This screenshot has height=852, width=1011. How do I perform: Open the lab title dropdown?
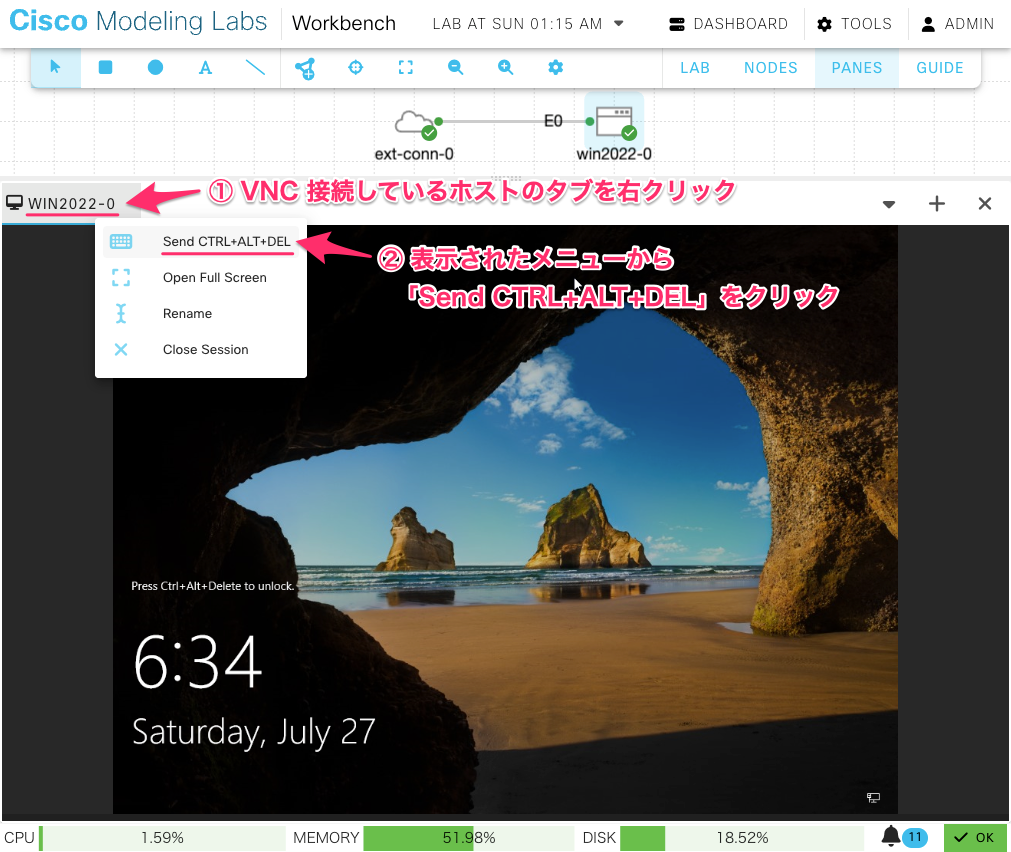coord(619,24)
